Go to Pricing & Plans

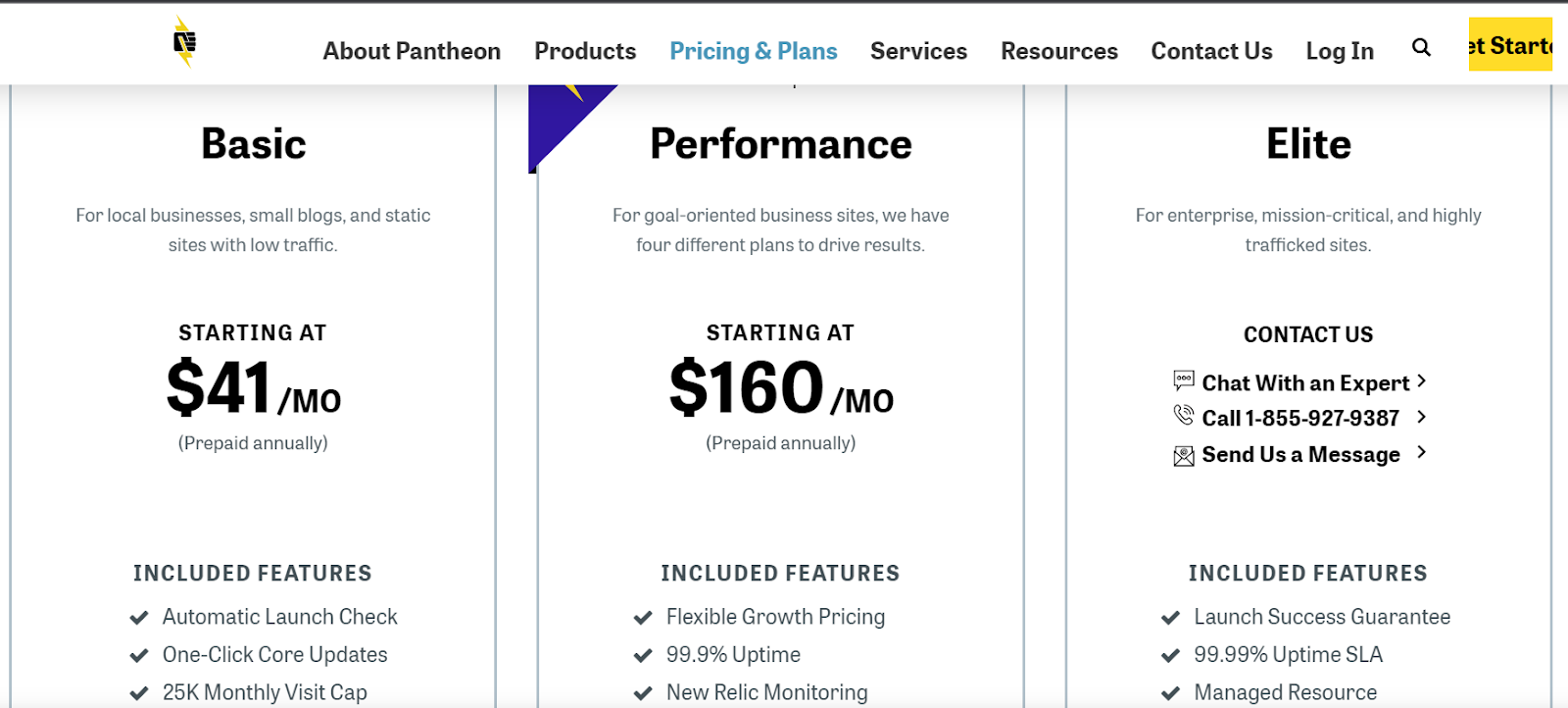tap(753, 51)
